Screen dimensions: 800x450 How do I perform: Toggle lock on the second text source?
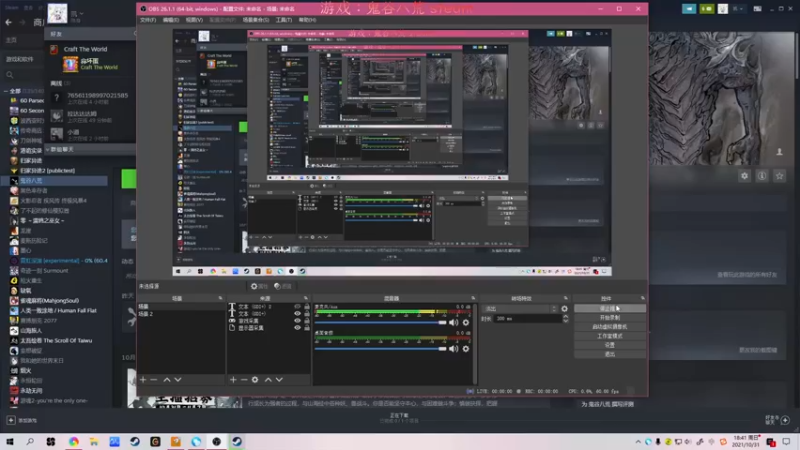coord(307,313)
